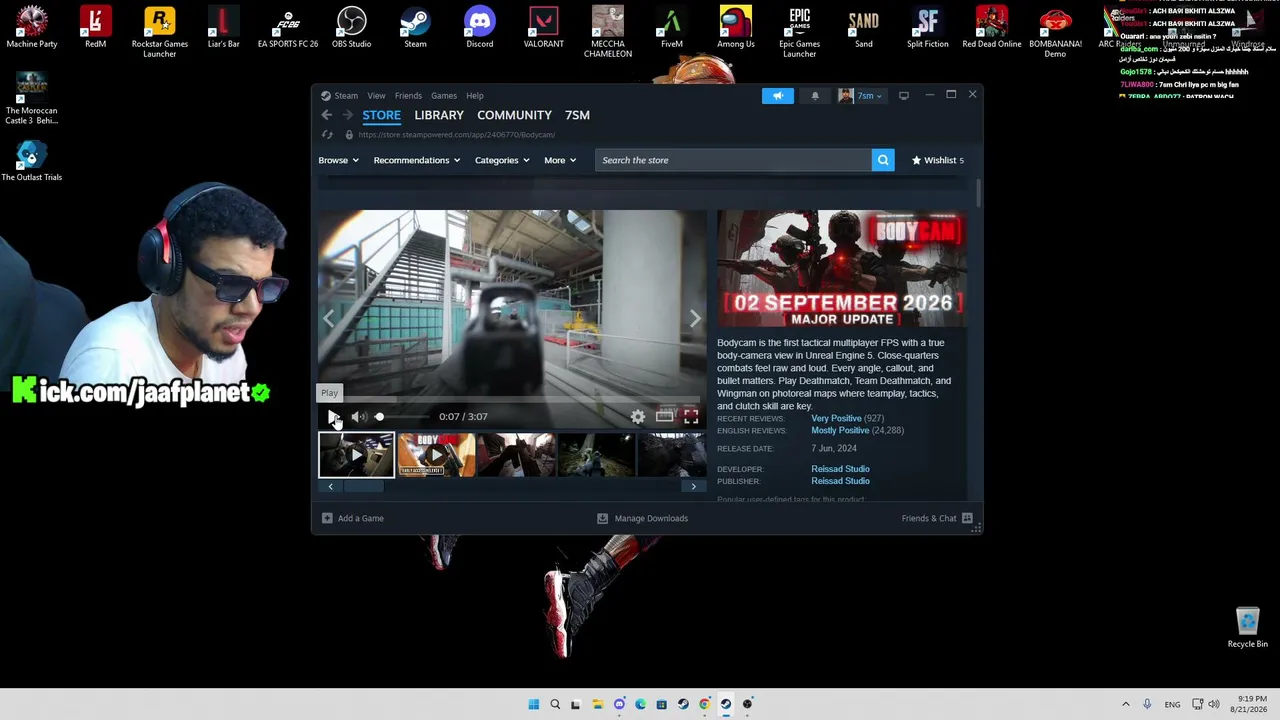
Task: Open Friends & Chat
Action: coord(937,518)
